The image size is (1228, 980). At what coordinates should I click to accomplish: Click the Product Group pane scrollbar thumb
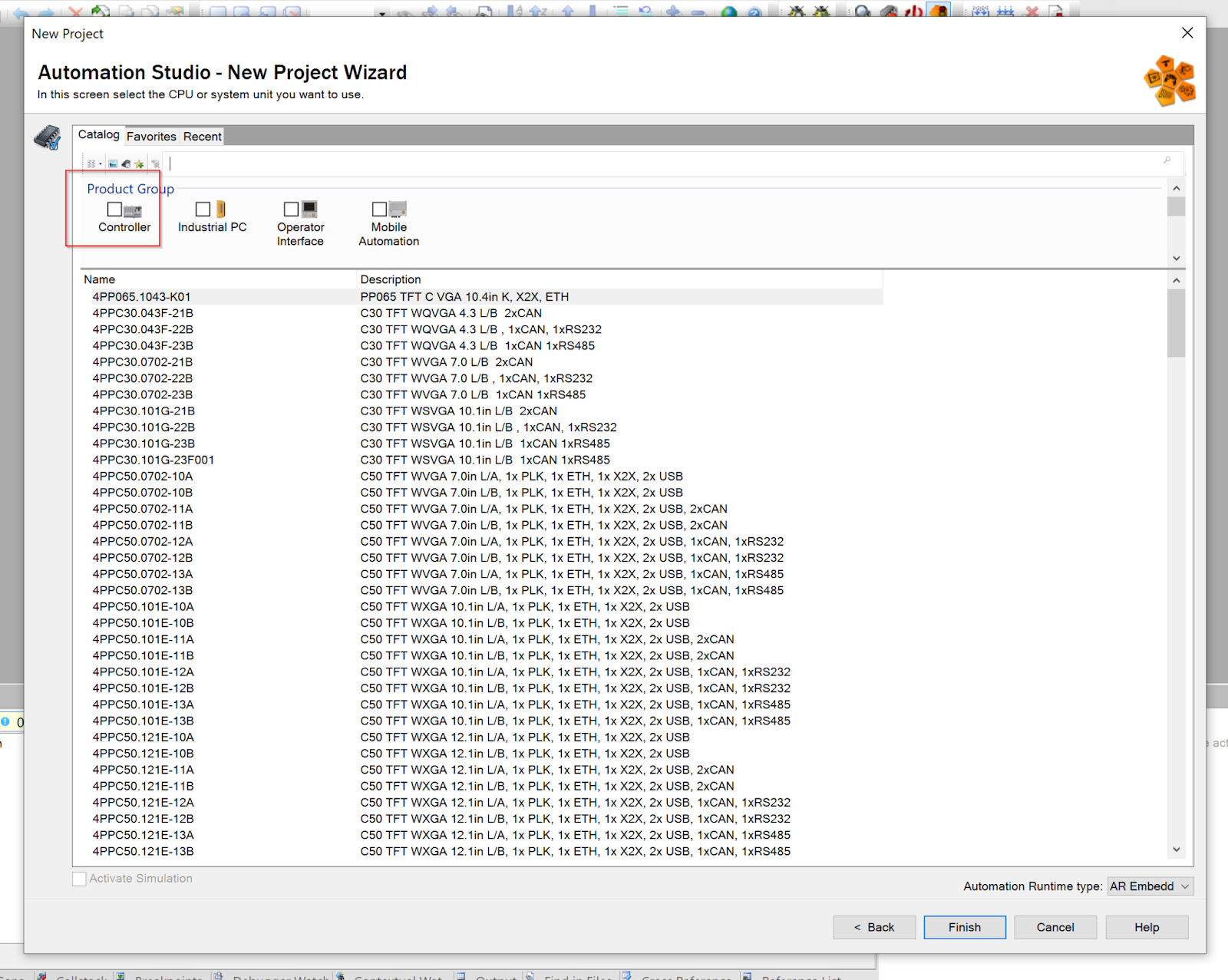tap(1176, 206)
